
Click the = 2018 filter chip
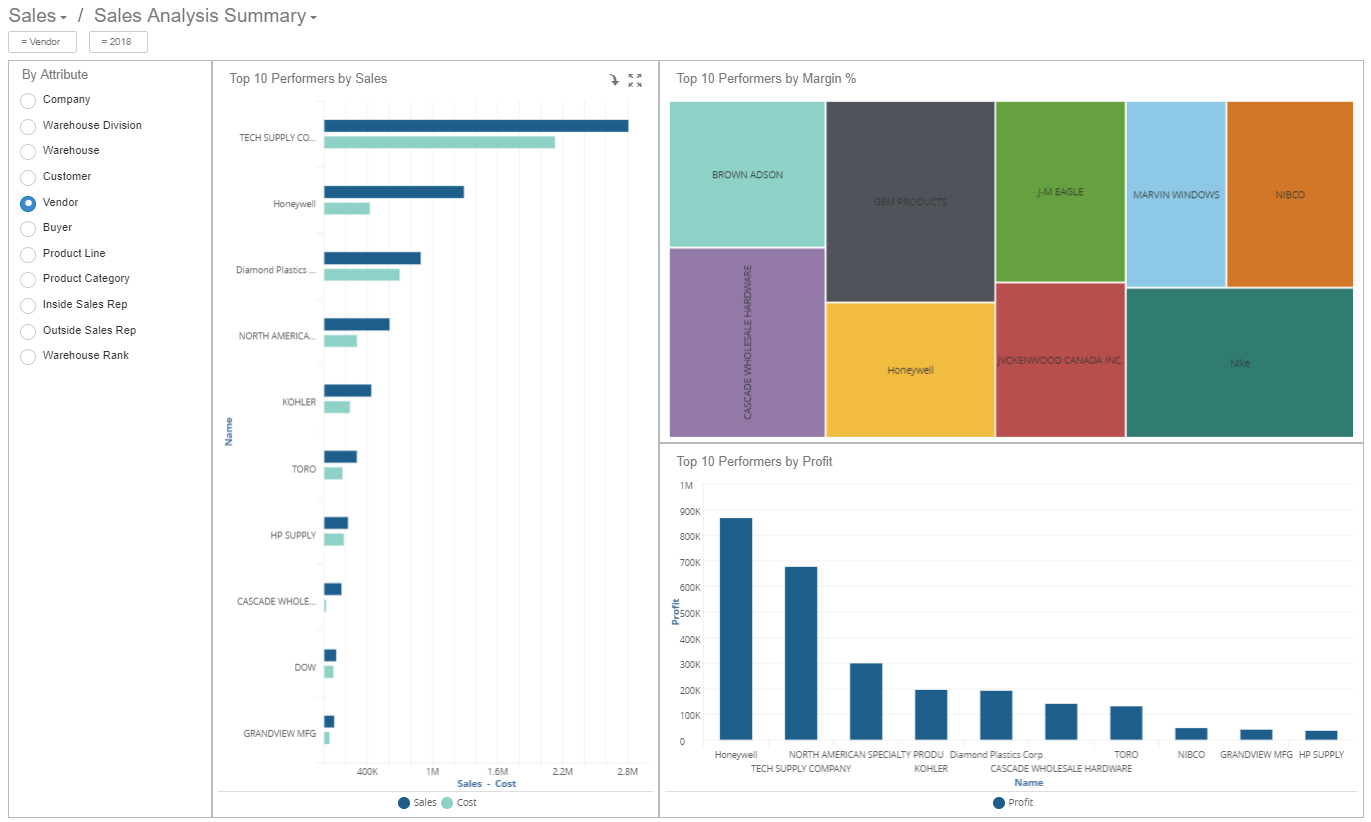[x=120, y=41]
